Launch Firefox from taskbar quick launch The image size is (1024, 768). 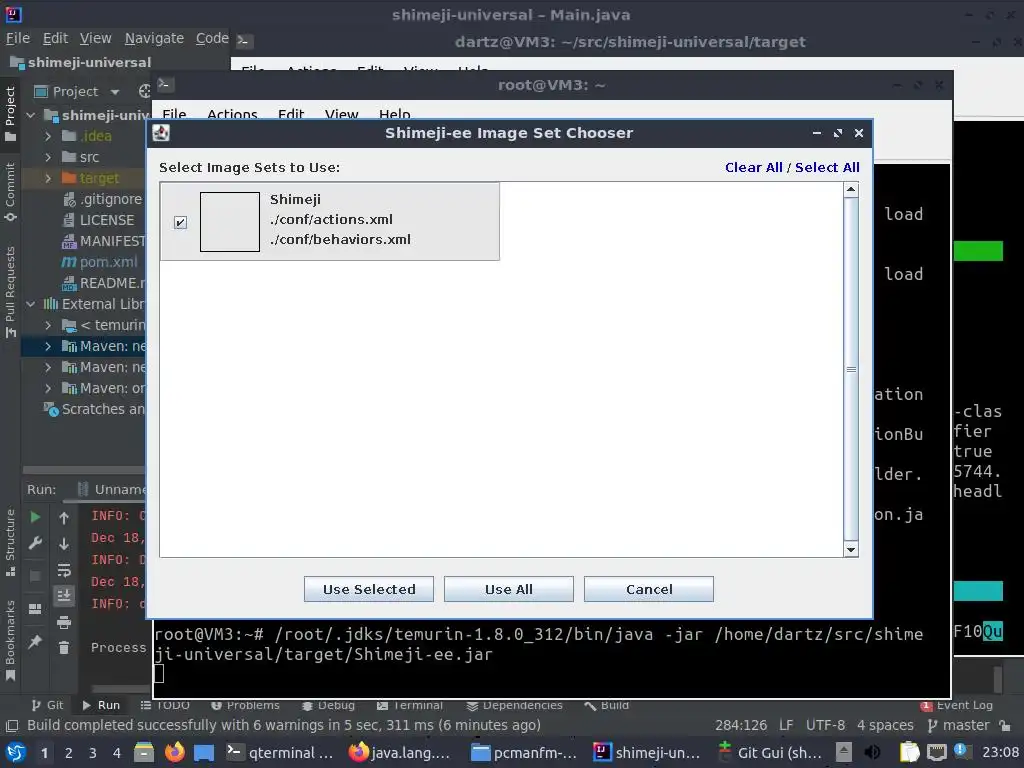point(174,753)
